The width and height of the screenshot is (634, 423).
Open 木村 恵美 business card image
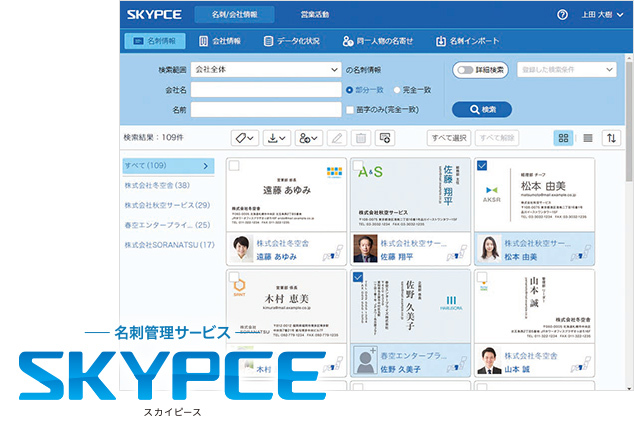pos(286,307)
